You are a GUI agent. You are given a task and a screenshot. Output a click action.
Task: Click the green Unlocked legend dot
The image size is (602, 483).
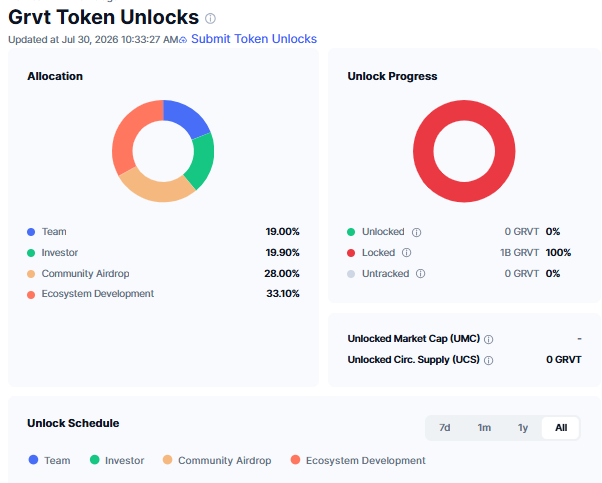click(351, 232)
